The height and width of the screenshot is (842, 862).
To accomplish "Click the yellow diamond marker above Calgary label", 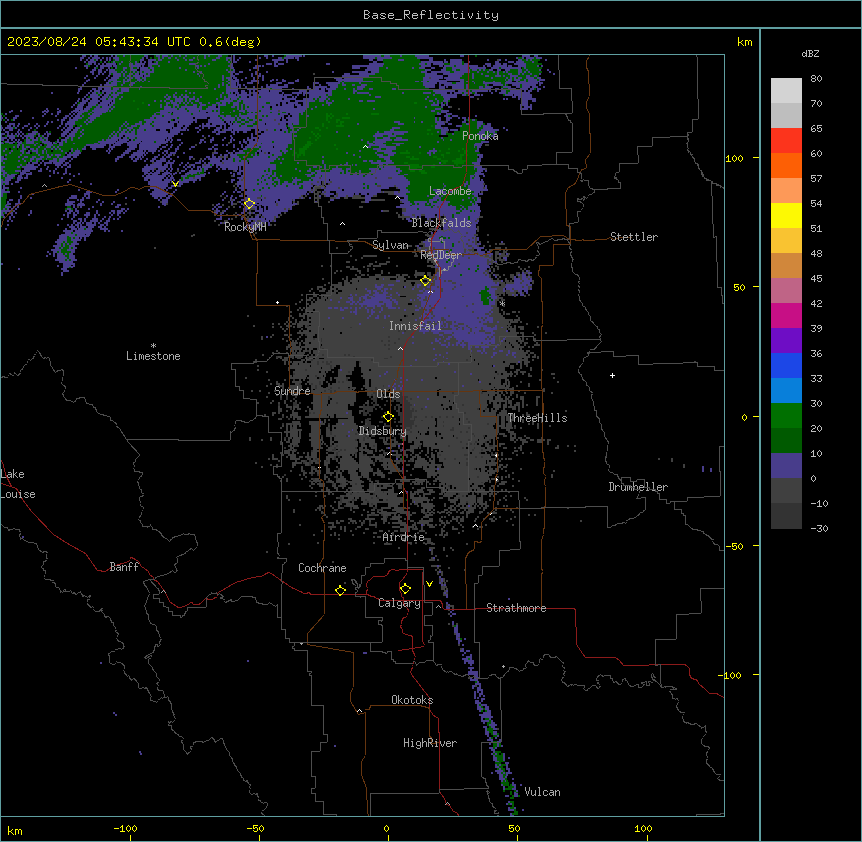I will pyautogui.click(x=405, y=589).
